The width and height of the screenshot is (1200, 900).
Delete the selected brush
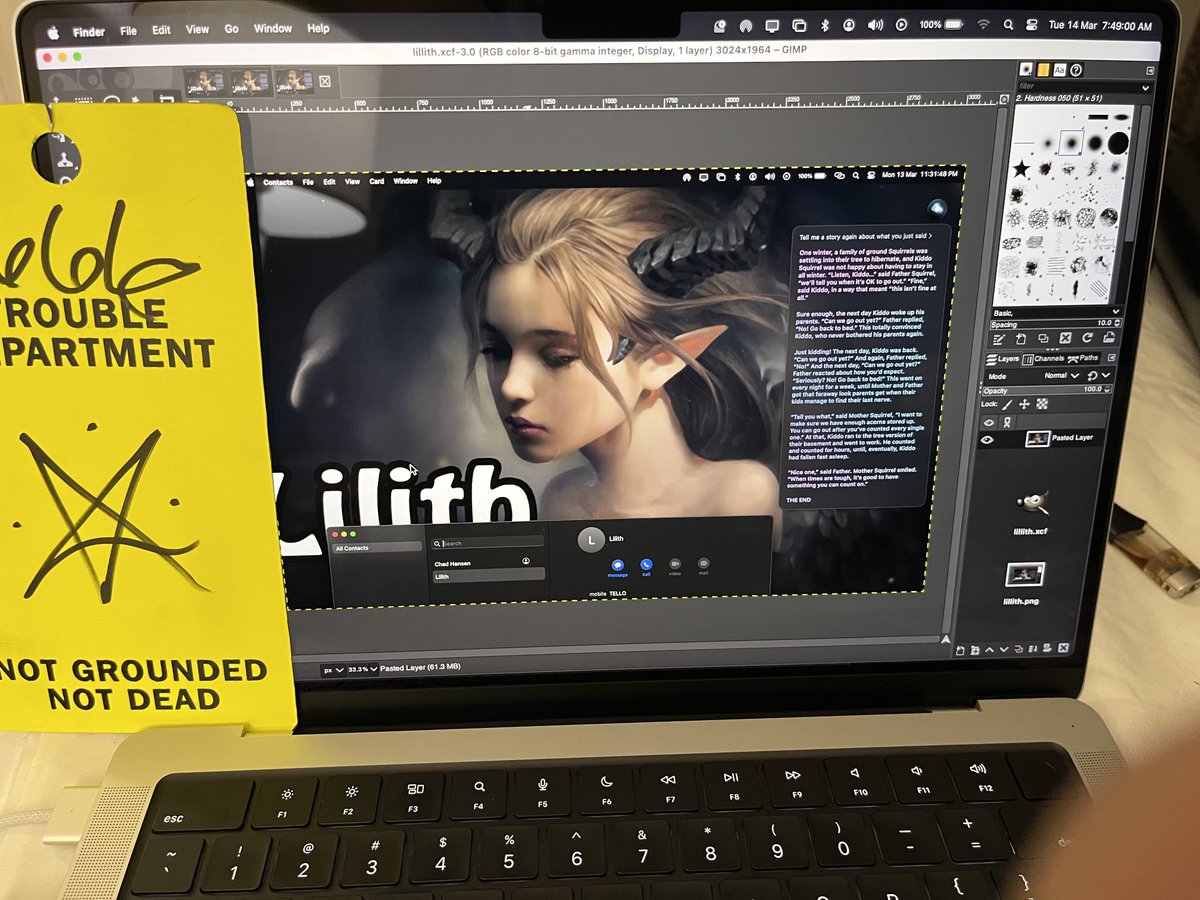[1065, 339]
